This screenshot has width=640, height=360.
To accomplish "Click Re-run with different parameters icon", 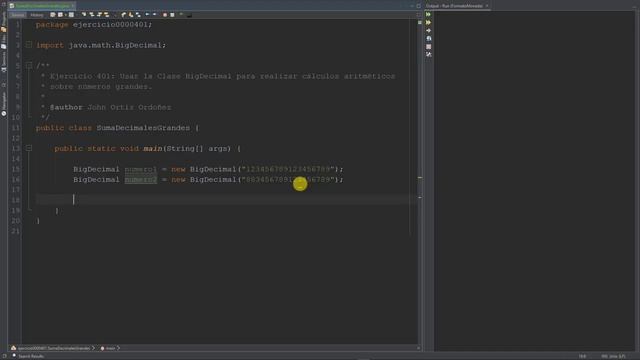I will coord(429,22).
